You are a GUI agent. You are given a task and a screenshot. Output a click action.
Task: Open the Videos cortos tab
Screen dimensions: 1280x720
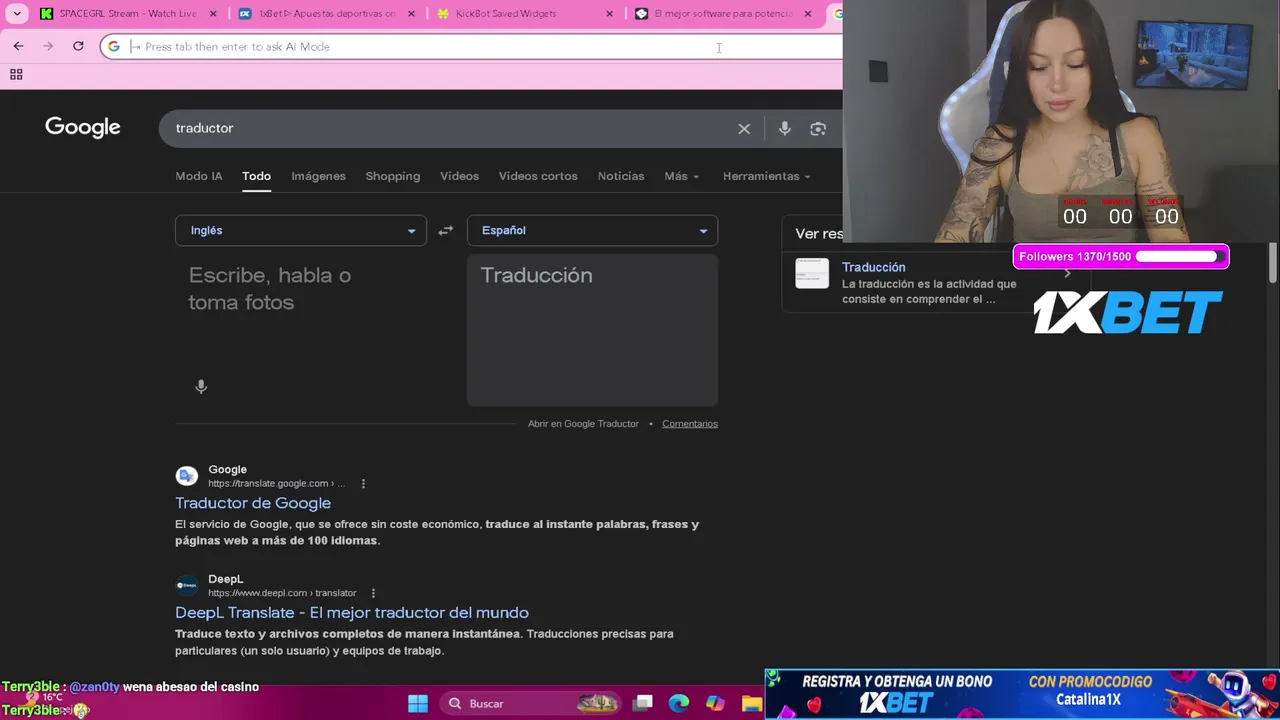(538, 176)
